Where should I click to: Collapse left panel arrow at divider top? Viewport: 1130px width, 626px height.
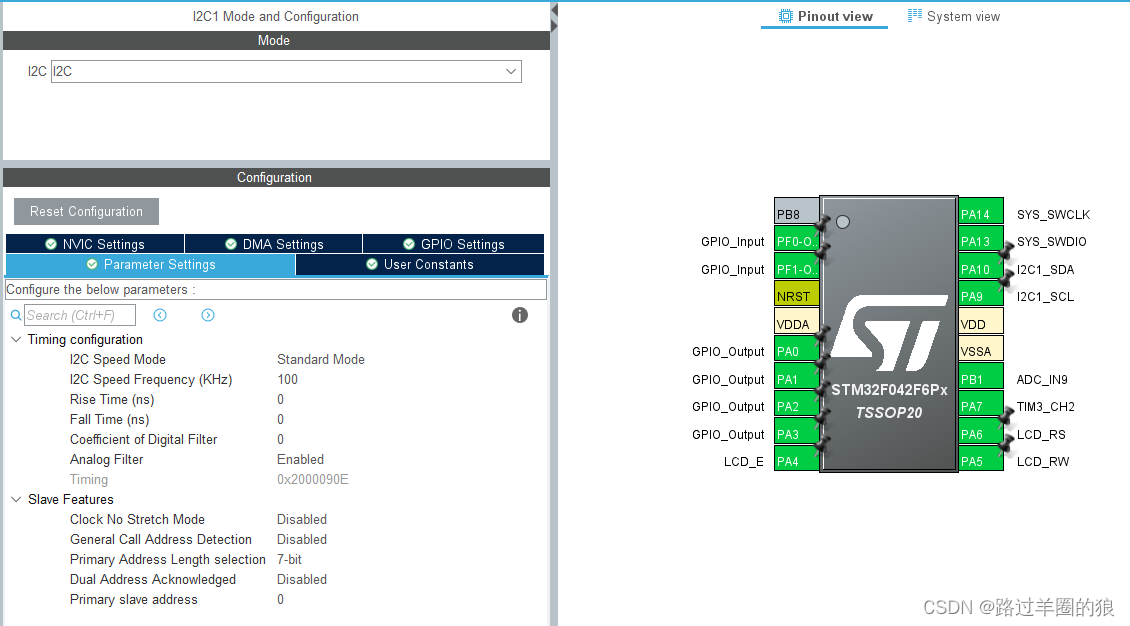coord(554,9)
